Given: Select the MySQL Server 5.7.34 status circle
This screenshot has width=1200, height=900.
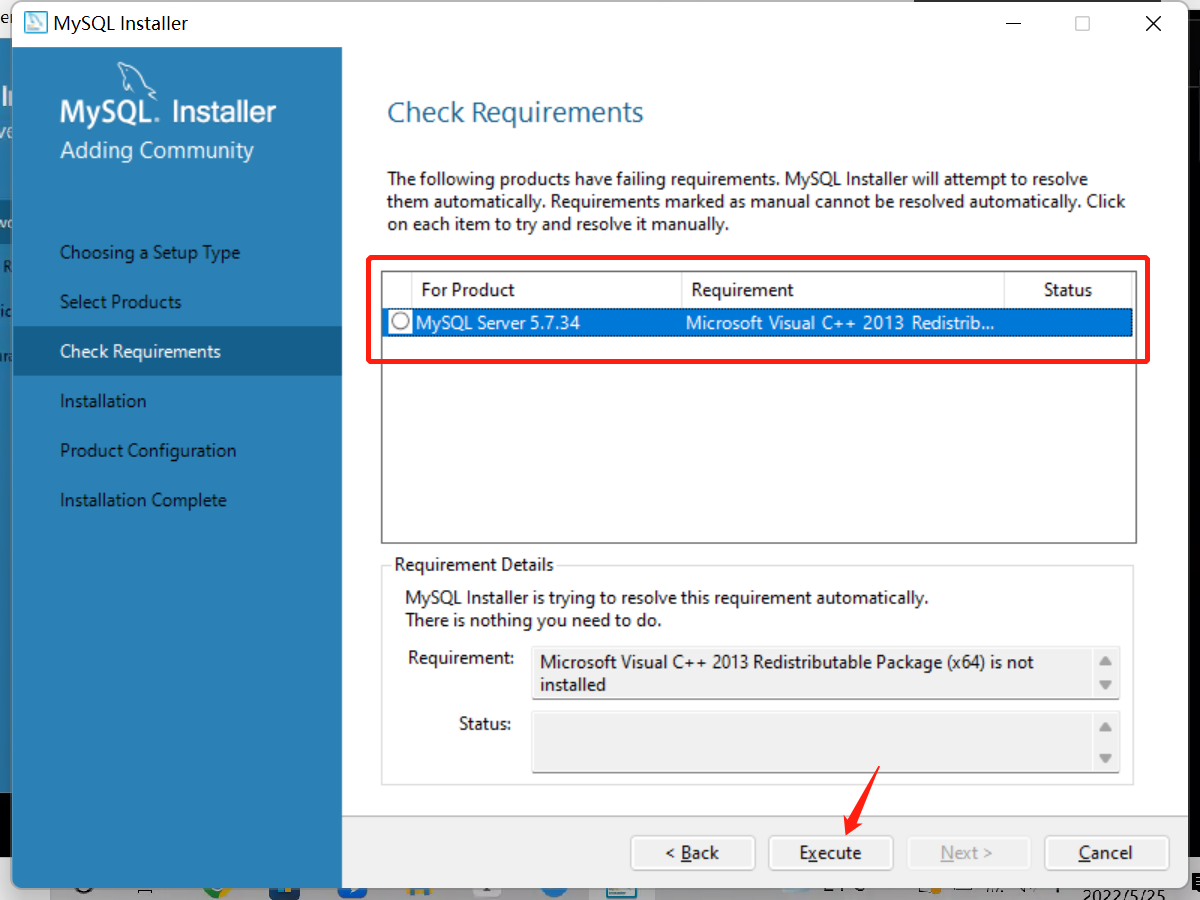Looking at the screenshot, I should [x=400, y=322].
